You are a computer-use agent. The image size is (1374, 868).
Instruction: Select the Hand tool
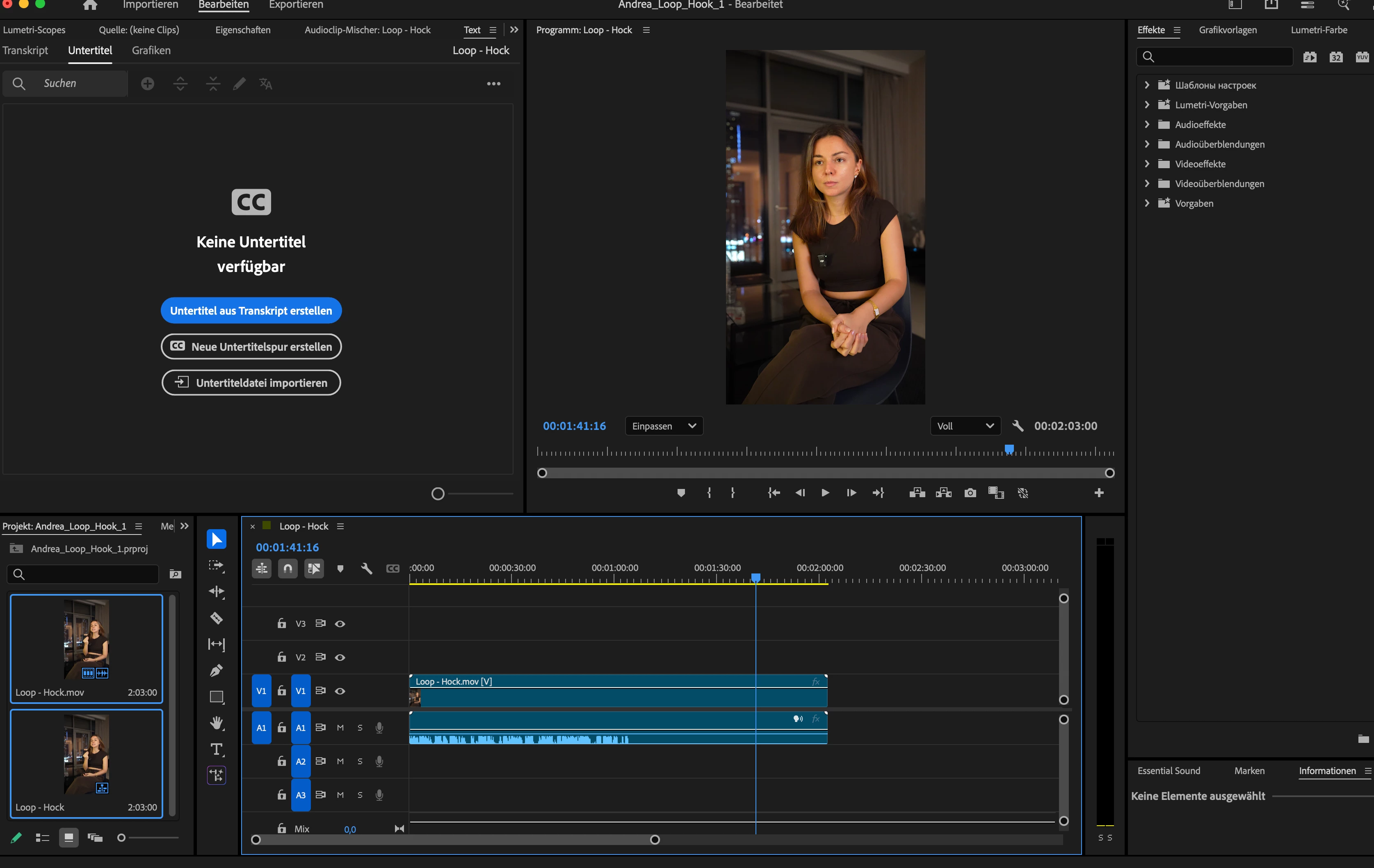point(216,723)
